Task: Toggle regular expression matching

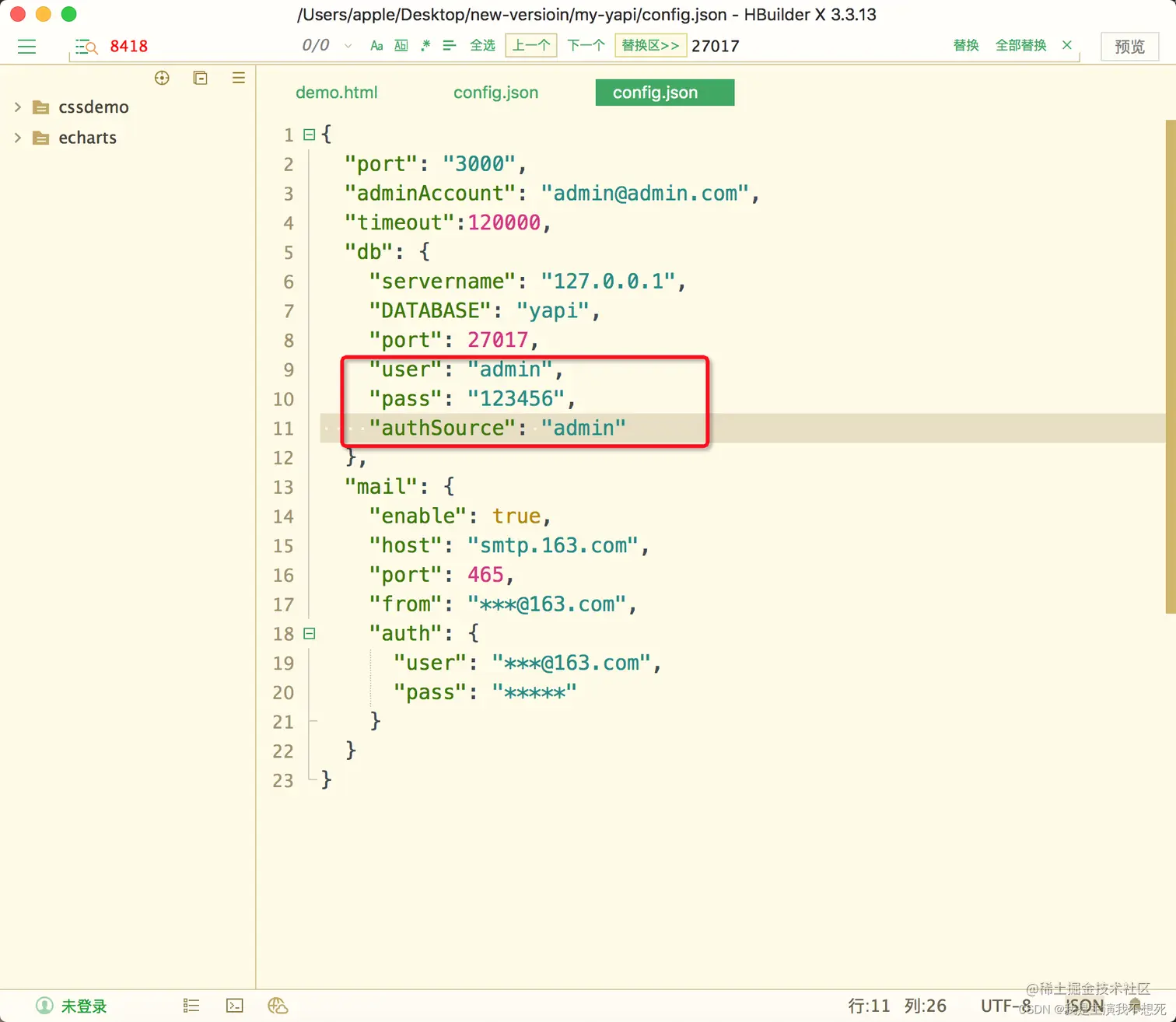Action: 425,46
